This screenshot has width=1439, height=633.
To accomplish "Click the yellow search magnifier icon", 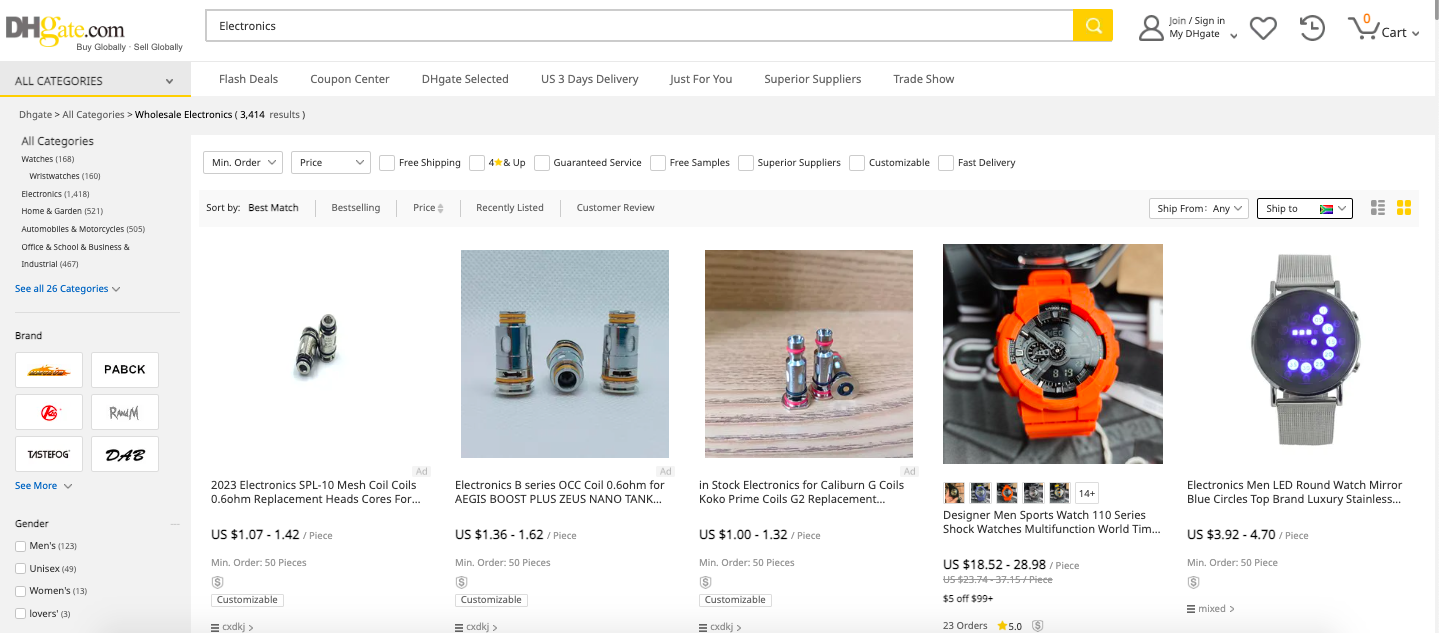I will [1093, 26].
